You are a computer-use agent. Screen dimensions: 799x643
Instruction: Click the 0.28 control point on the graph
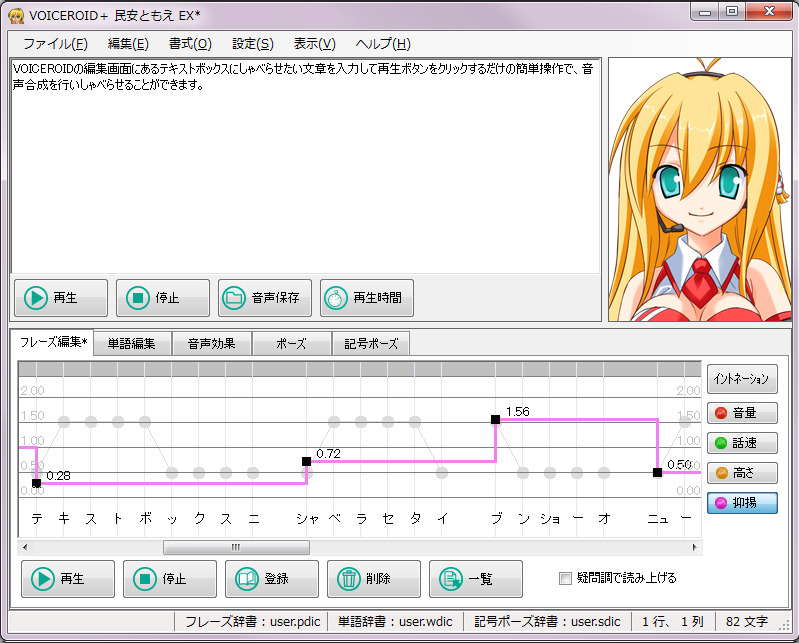click(36, 483)
